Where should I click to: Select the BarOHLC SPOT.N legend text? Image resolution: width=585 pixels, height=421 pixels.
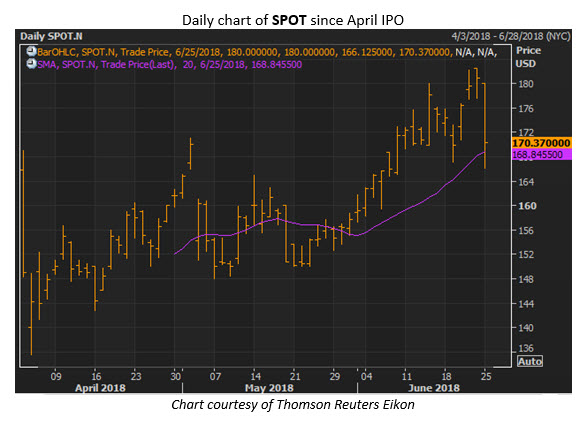267,52
